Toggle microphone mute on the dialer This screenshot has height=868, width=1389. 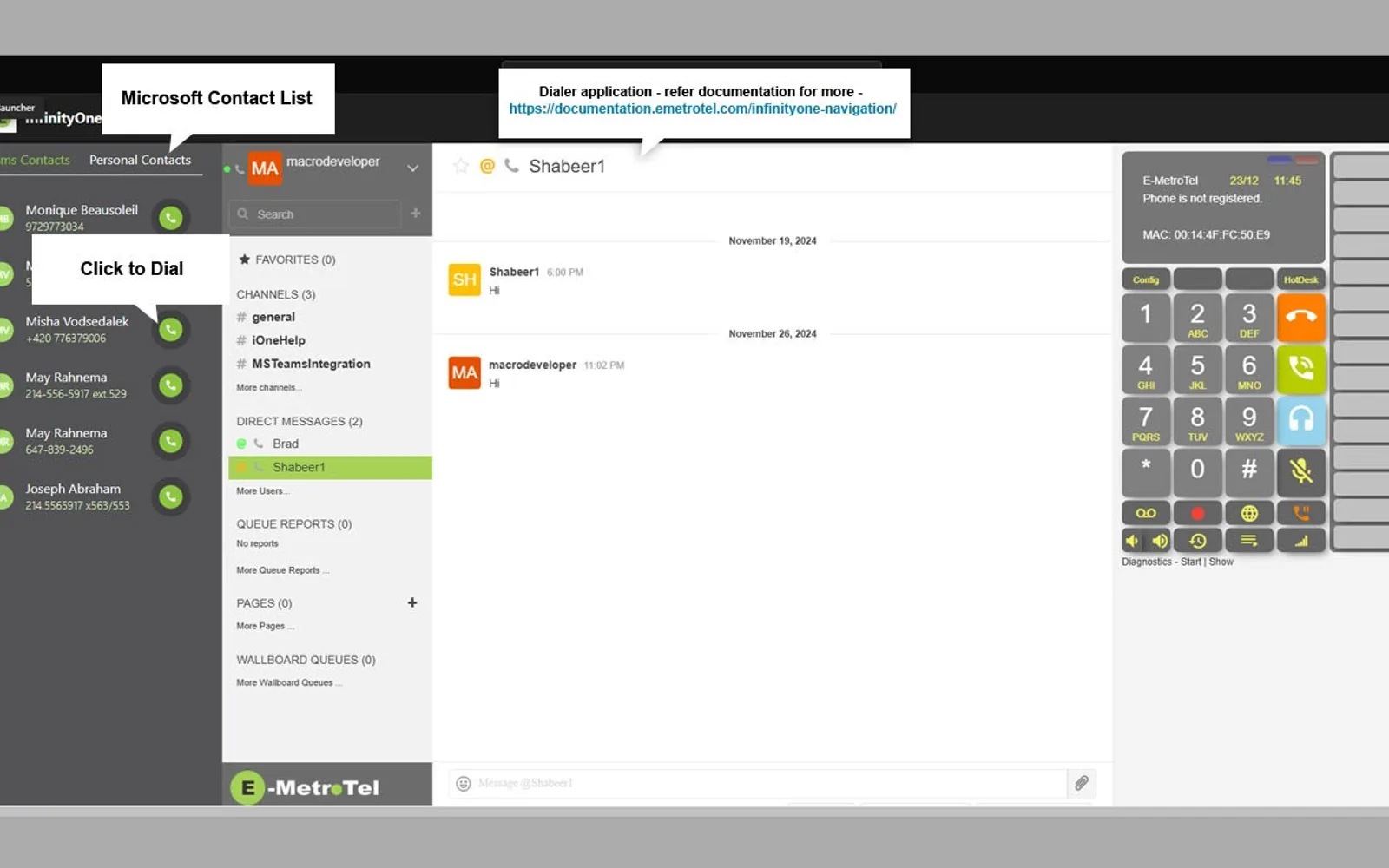pos(1300,471)
